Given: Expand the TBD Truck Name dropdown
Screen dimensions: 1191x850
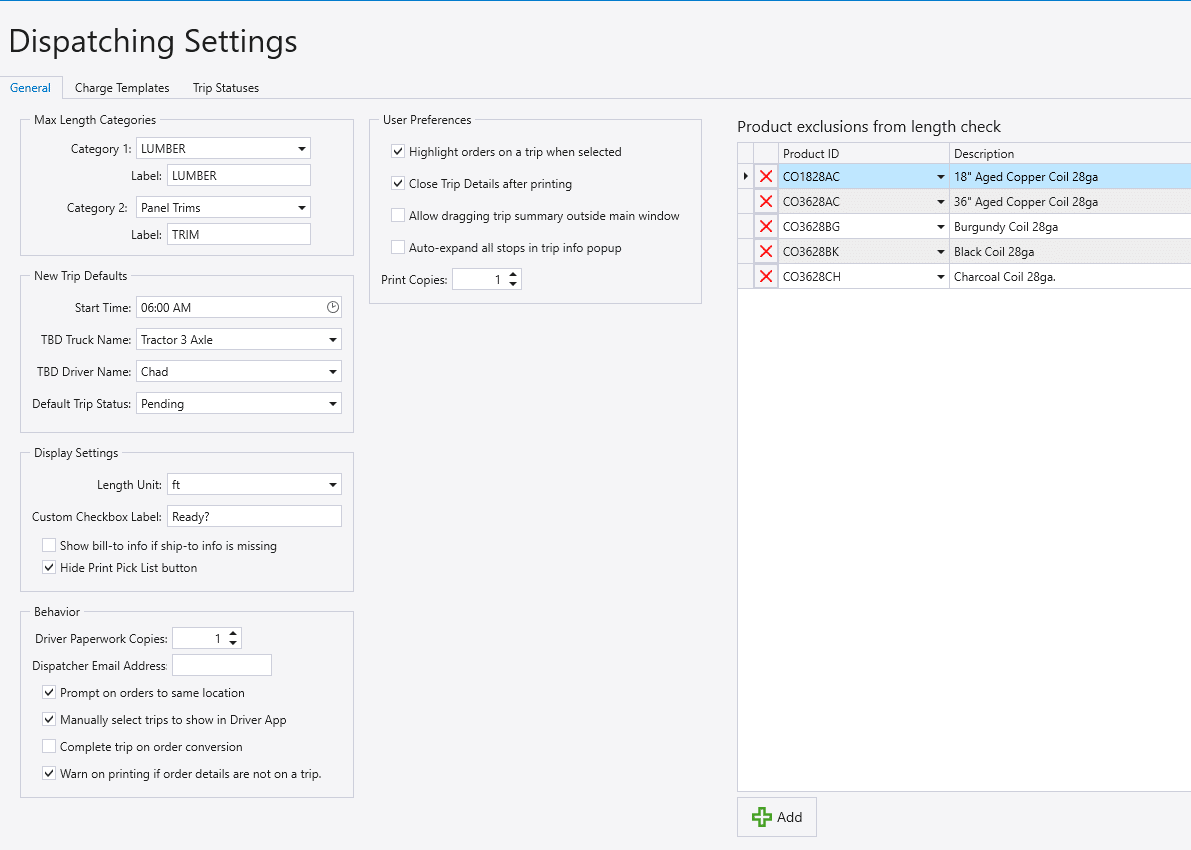Looking at the screenshot, I should (x=333, y=340).
